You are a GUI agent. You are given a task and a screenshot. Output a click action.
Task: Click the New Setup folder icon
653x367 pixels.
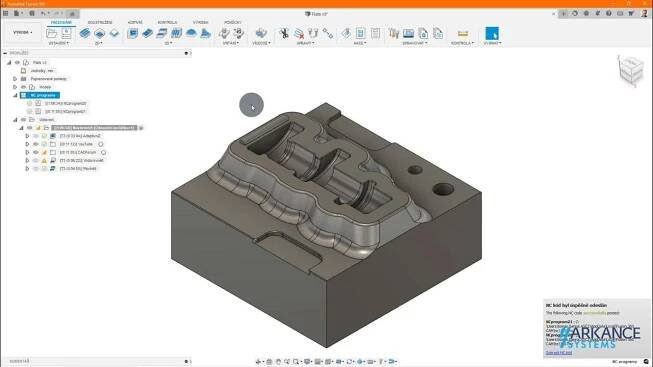coord(52,33)
